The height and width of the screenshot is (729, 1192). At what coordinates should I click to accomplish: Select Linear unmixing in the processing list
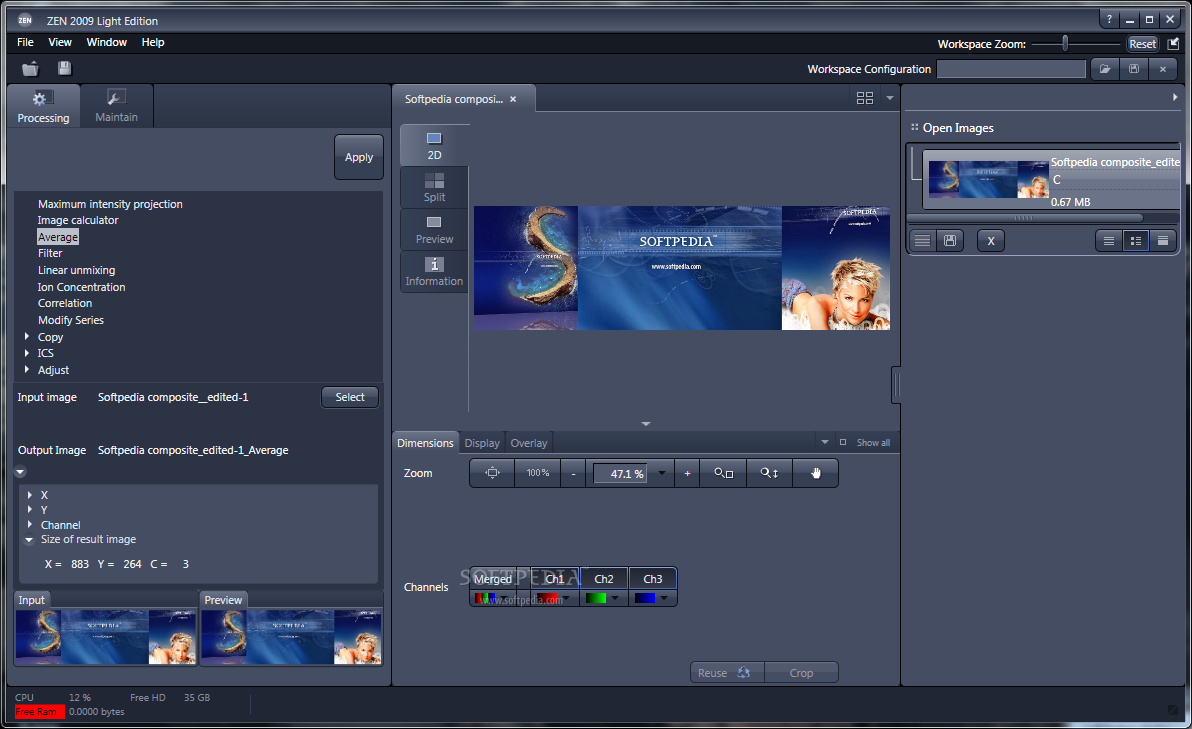pyautogui.click(x=77, y=270)
